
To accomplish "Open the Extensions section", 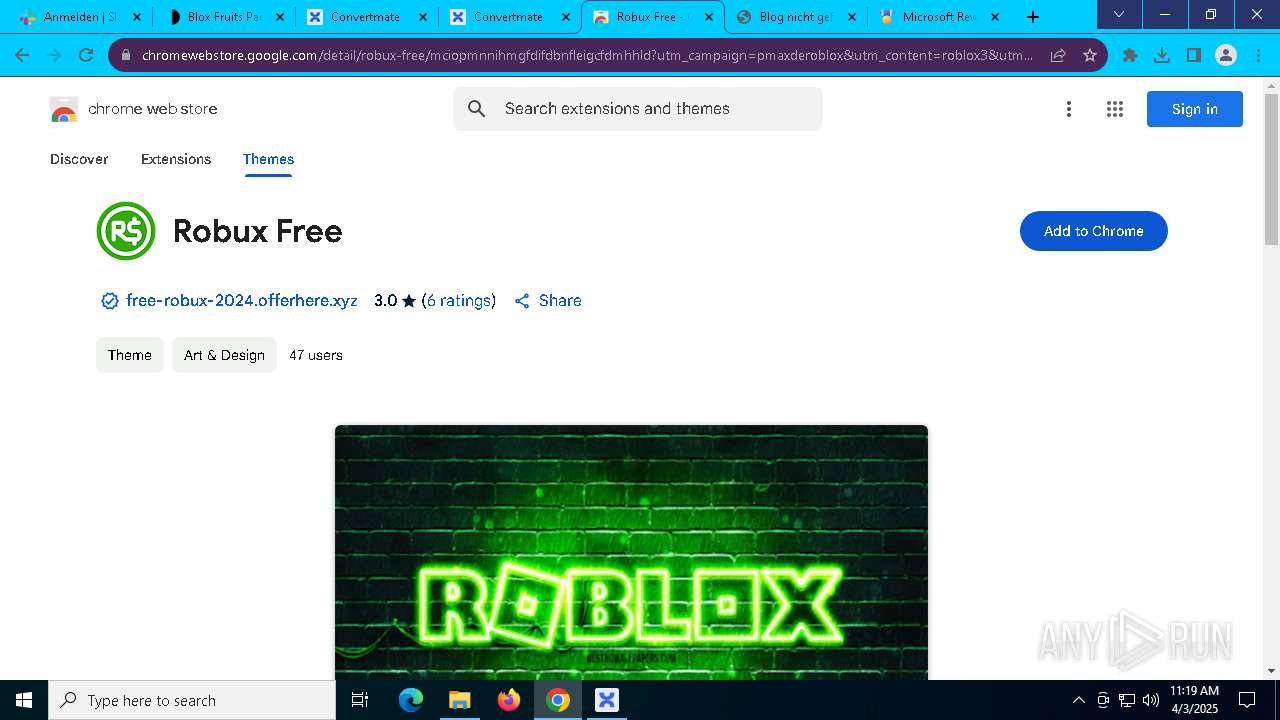I will point(176,159).
